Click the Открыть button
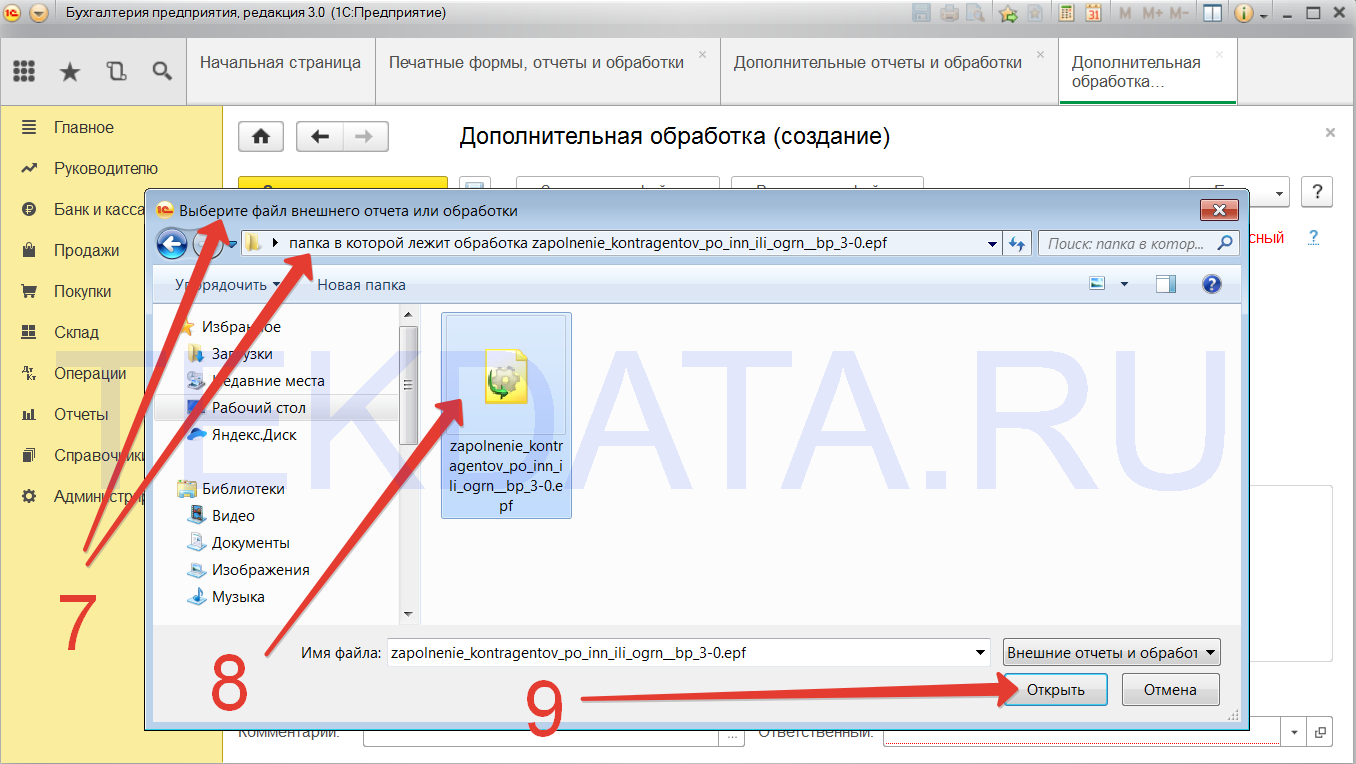The width and height of the screenshot is (1356, 764). [1055, 690]
